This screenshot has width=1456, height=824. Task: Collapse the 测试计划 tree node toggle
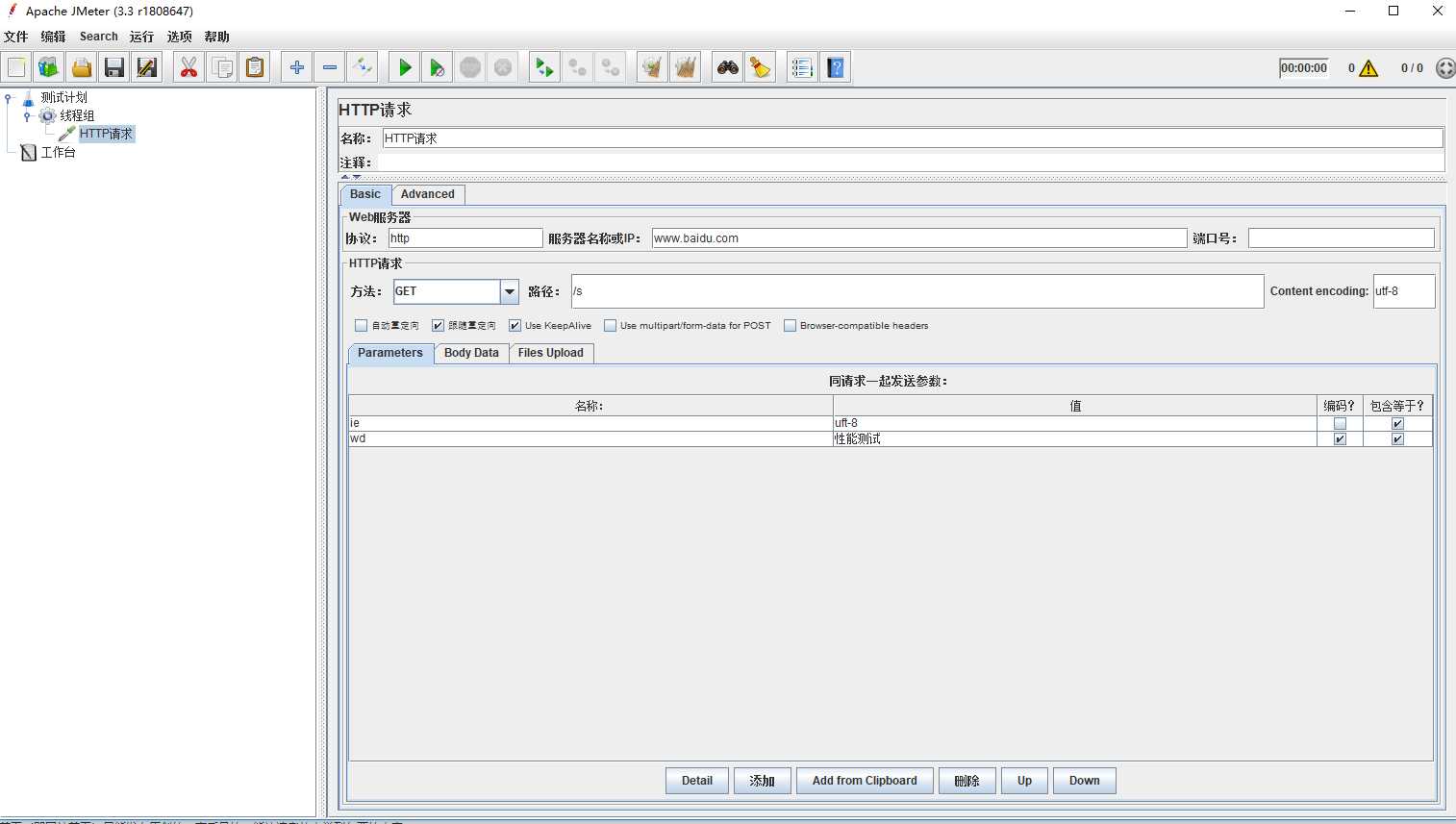point(9,98)
